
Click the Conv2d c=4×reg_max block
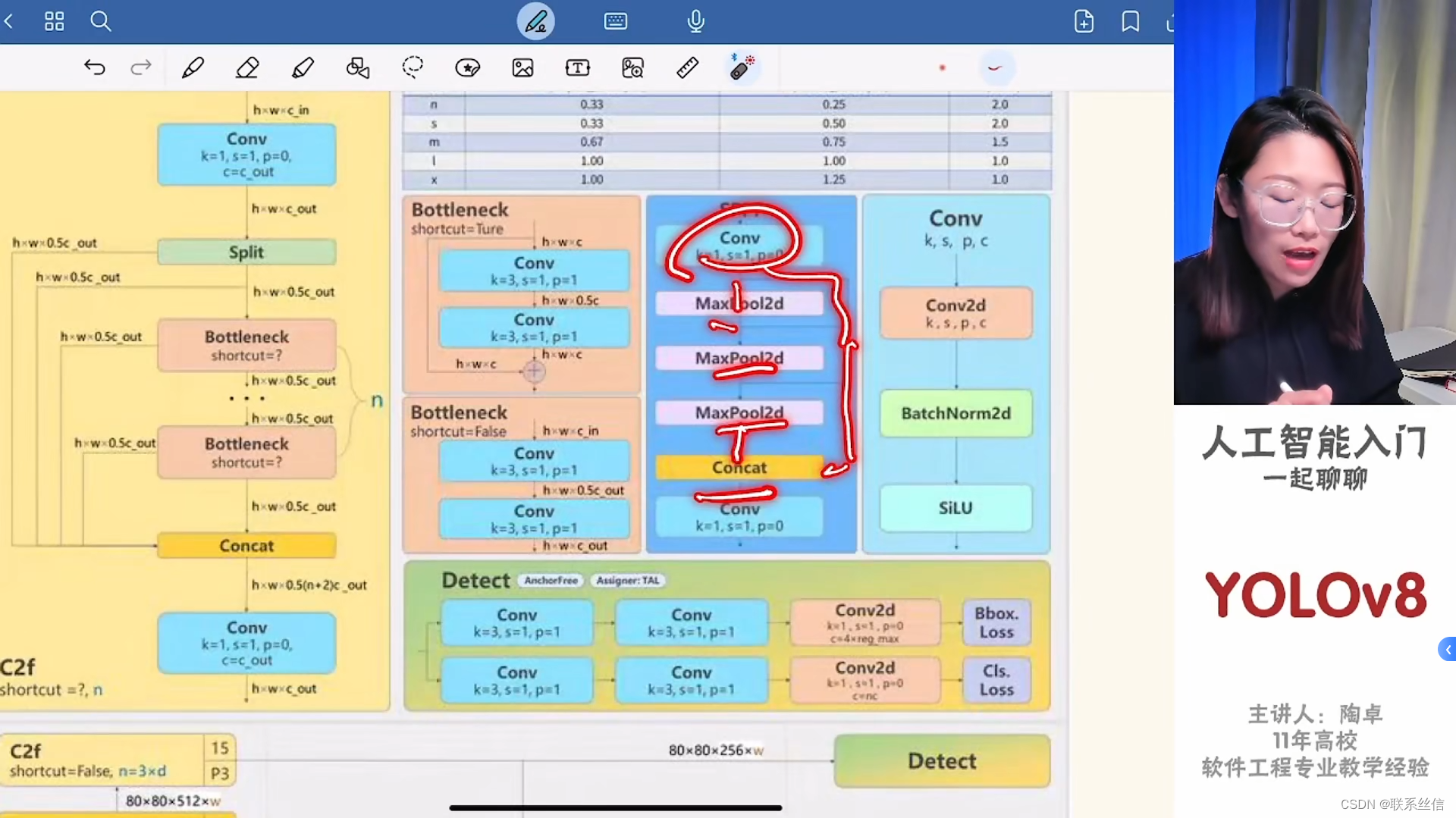click(864, 622)
